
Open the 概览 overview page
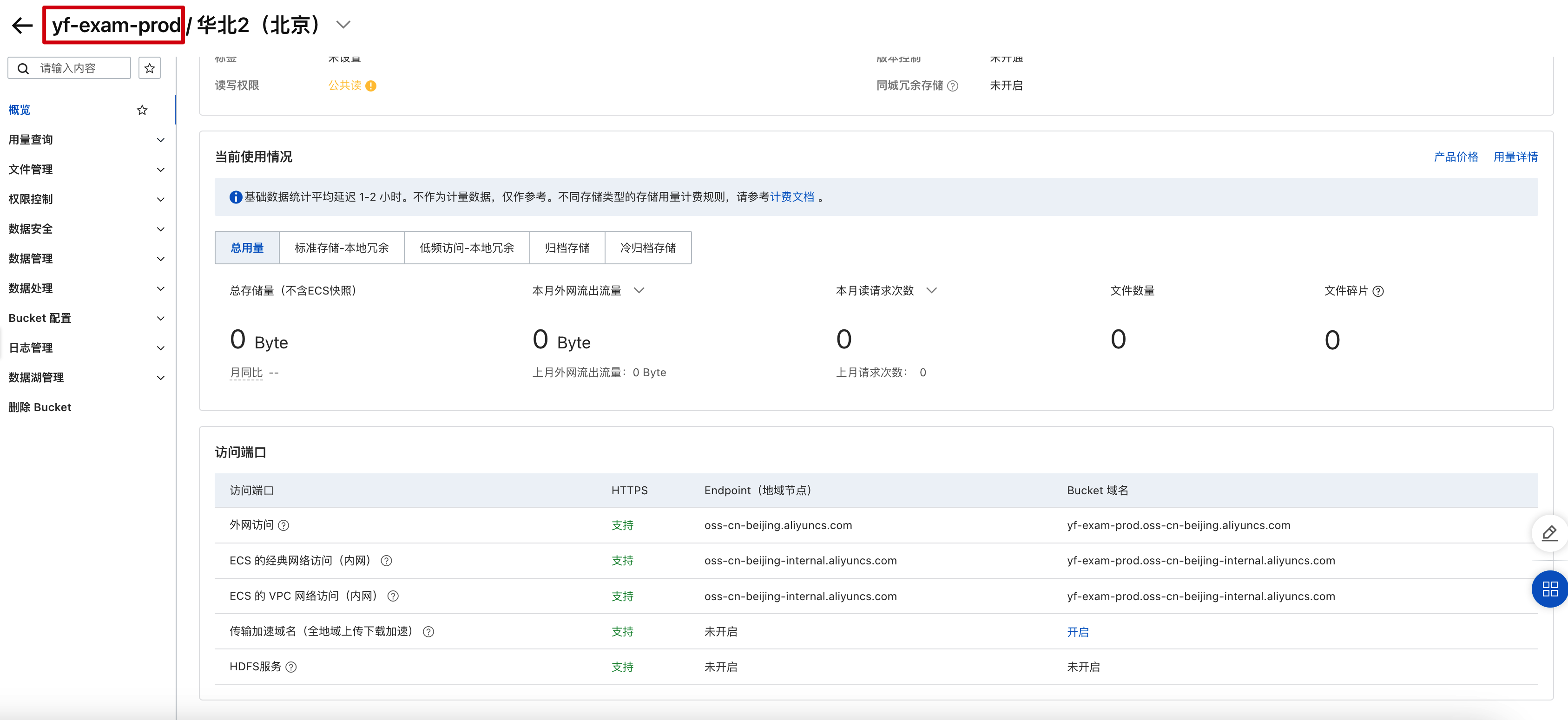click(20, 110)
